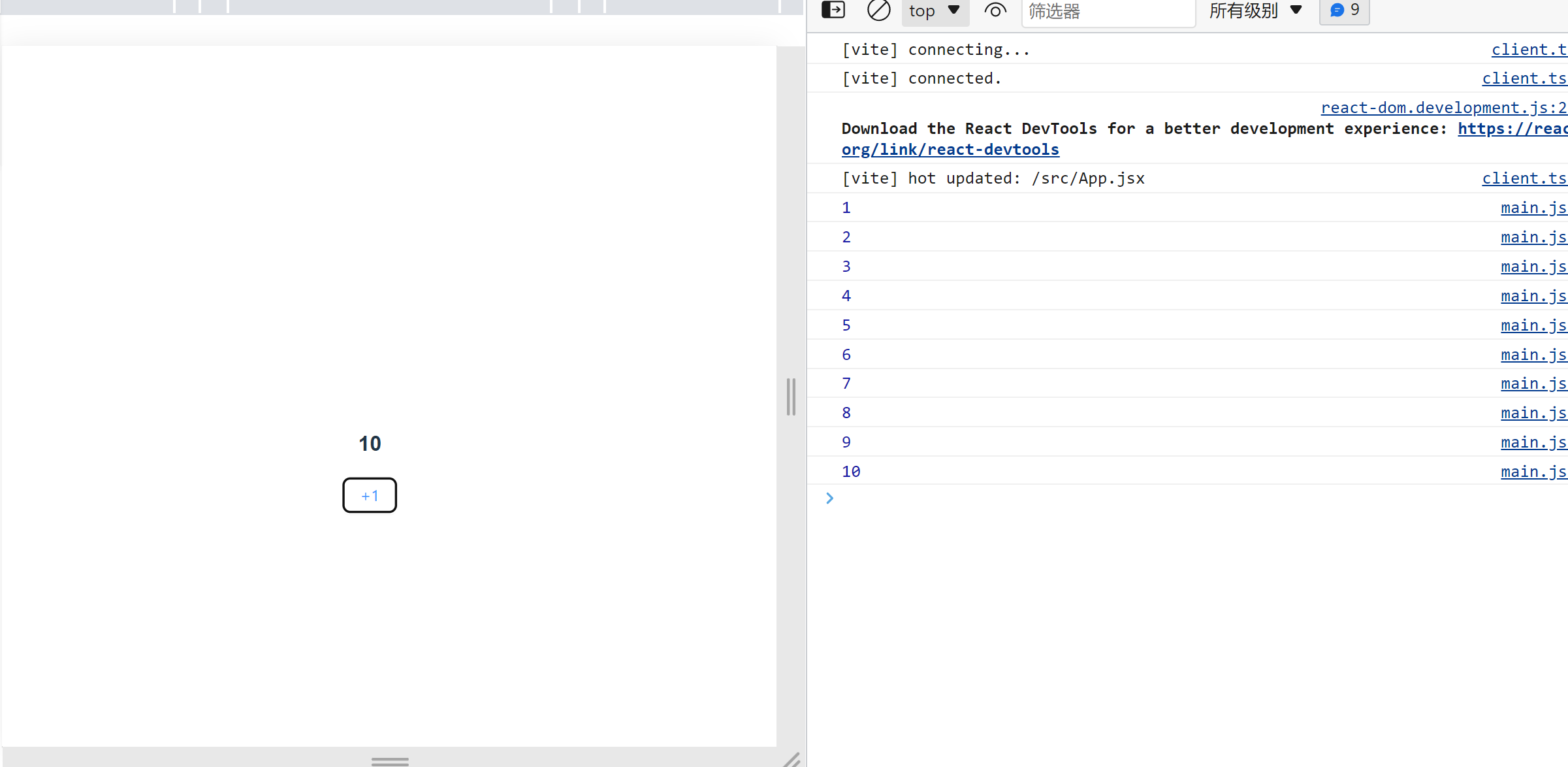Open main.js link for log 8

tap(1534, 413)
